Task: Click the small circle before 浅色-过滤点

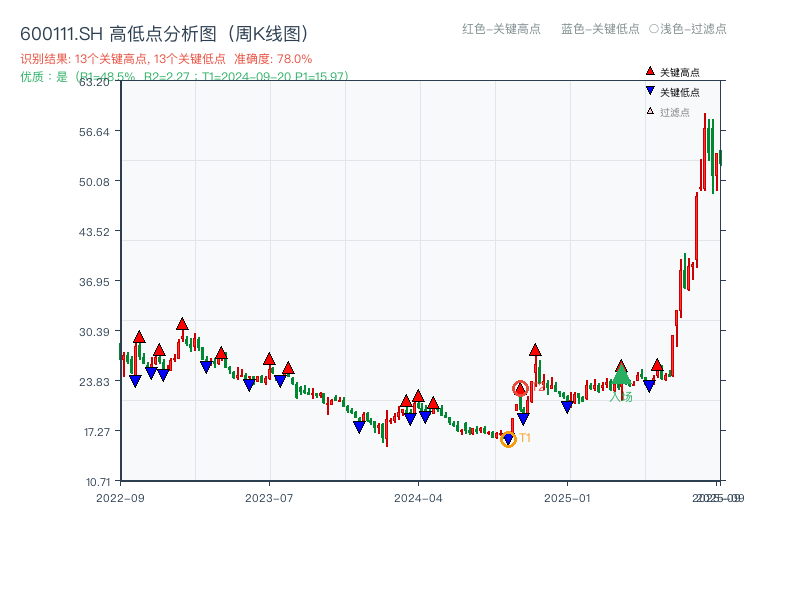Action: pos(654,29)
